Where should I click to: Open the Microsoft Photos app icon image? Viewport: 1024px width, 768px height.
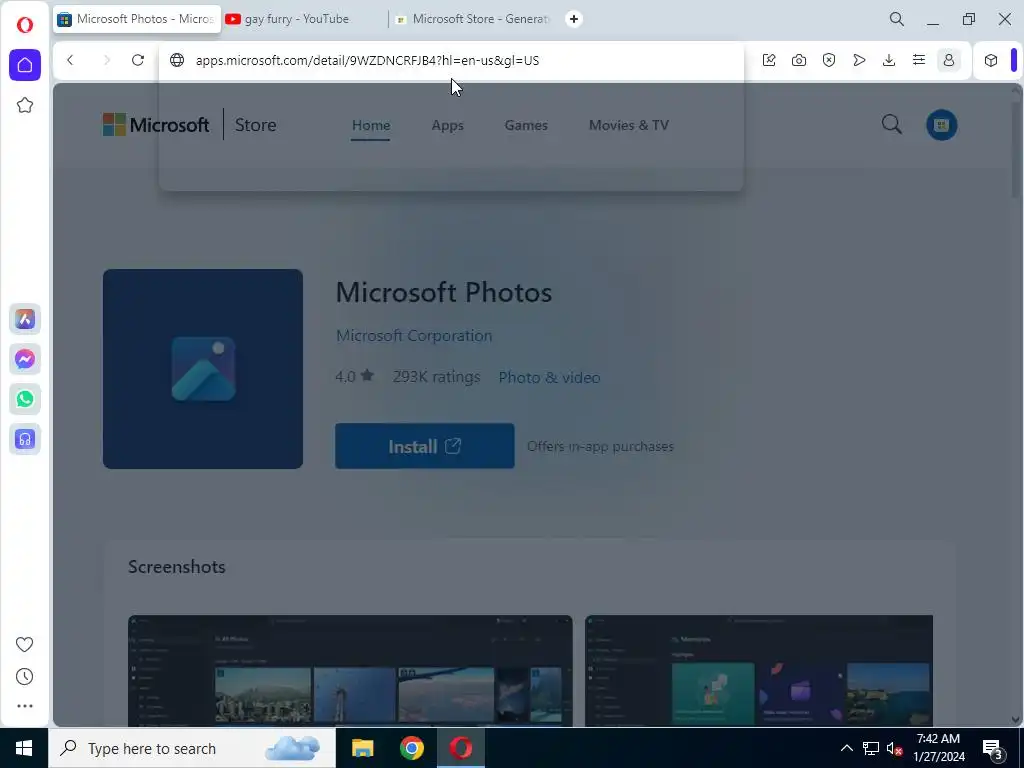click(x=202, y=369)
